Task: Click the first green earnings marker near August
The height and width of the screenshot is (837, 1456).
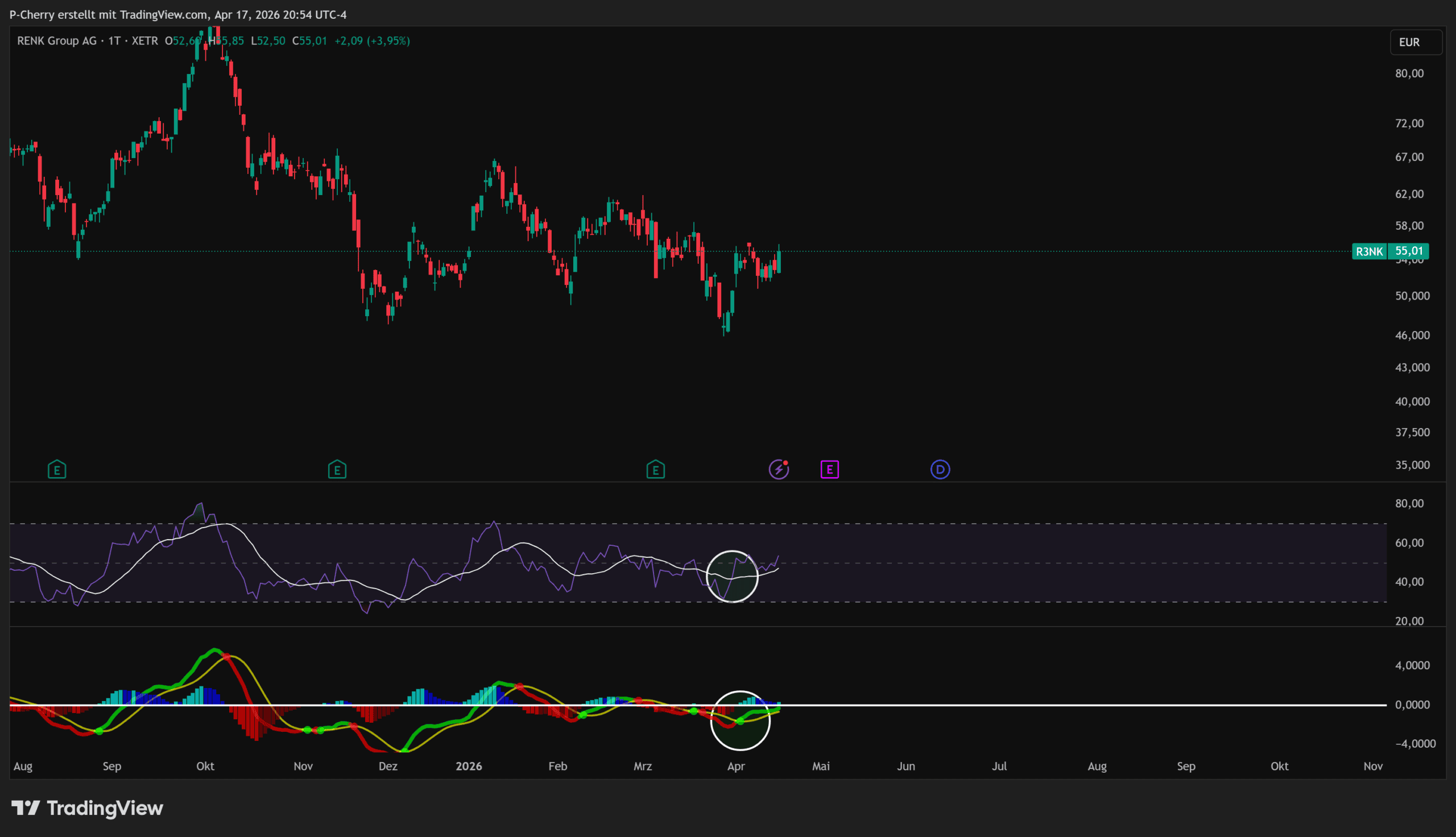Action: pyautogui.click(x=57, y=470)
